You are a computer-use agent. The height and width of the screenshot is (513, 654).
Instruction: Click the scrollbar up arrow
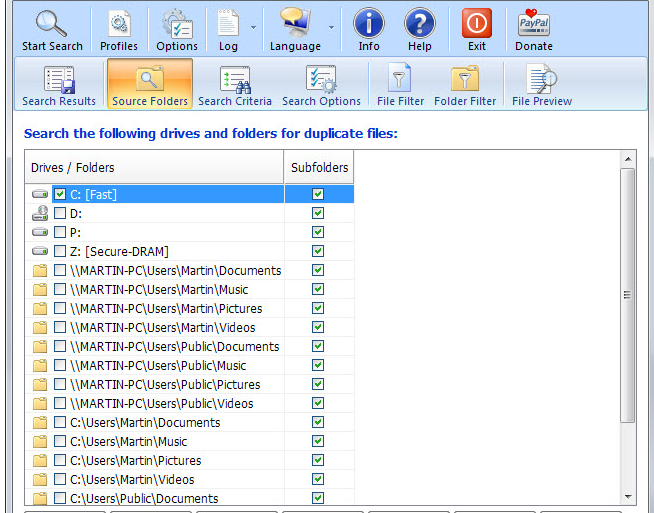(x=628, y=159)
